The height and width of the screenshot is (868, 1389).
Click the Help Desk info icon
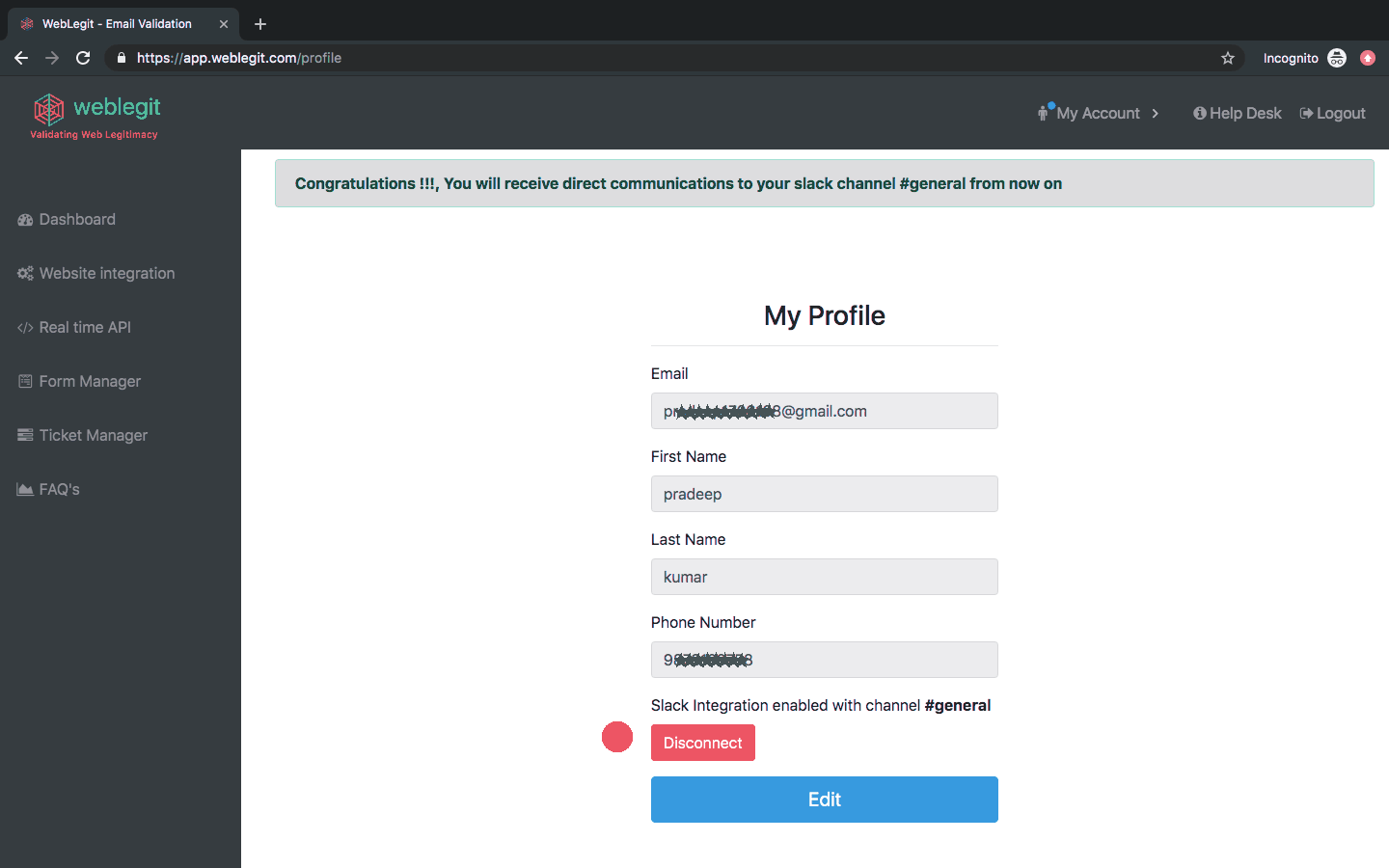pos(1200,113)
